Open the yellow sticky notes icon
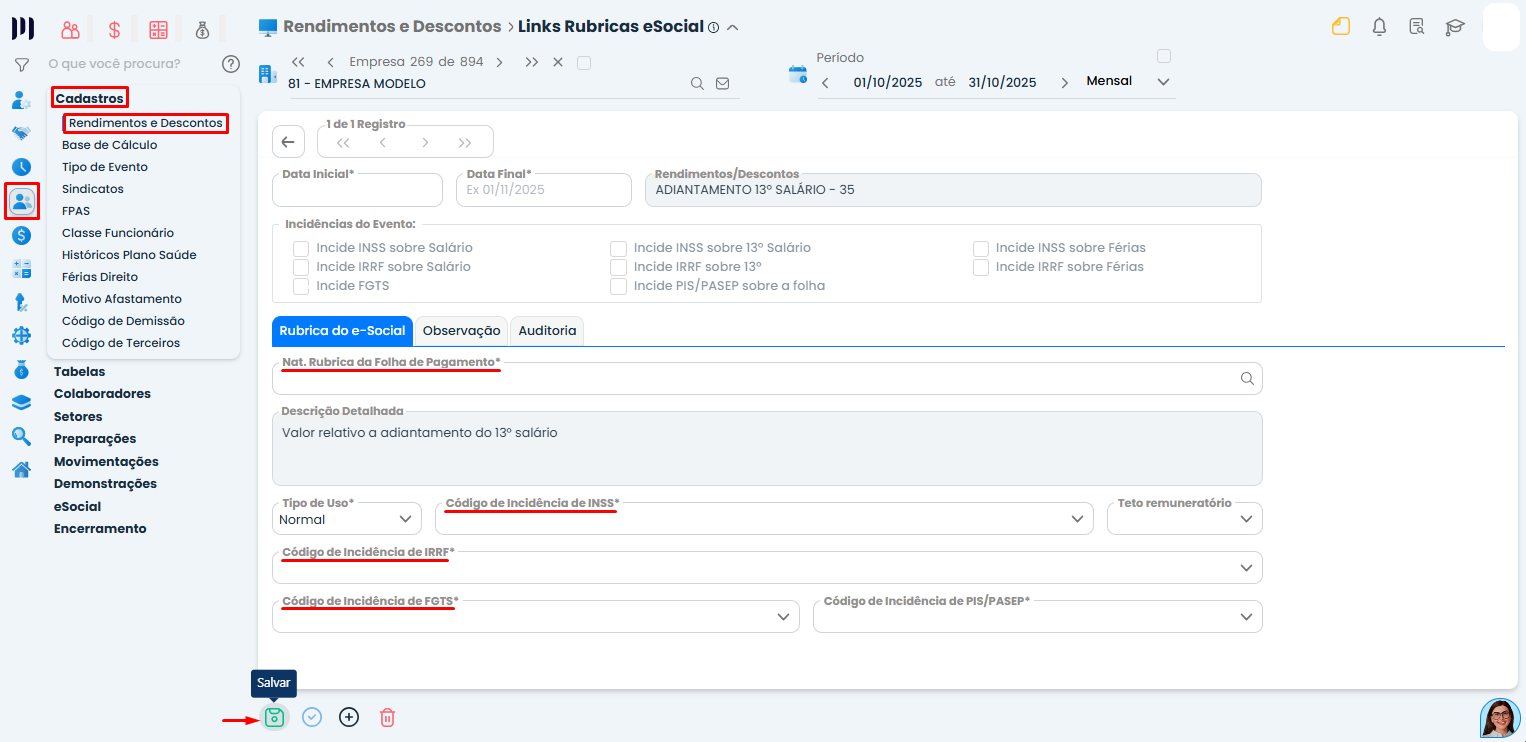This screenshot has height=742, width=1526. pos(1341,27)
